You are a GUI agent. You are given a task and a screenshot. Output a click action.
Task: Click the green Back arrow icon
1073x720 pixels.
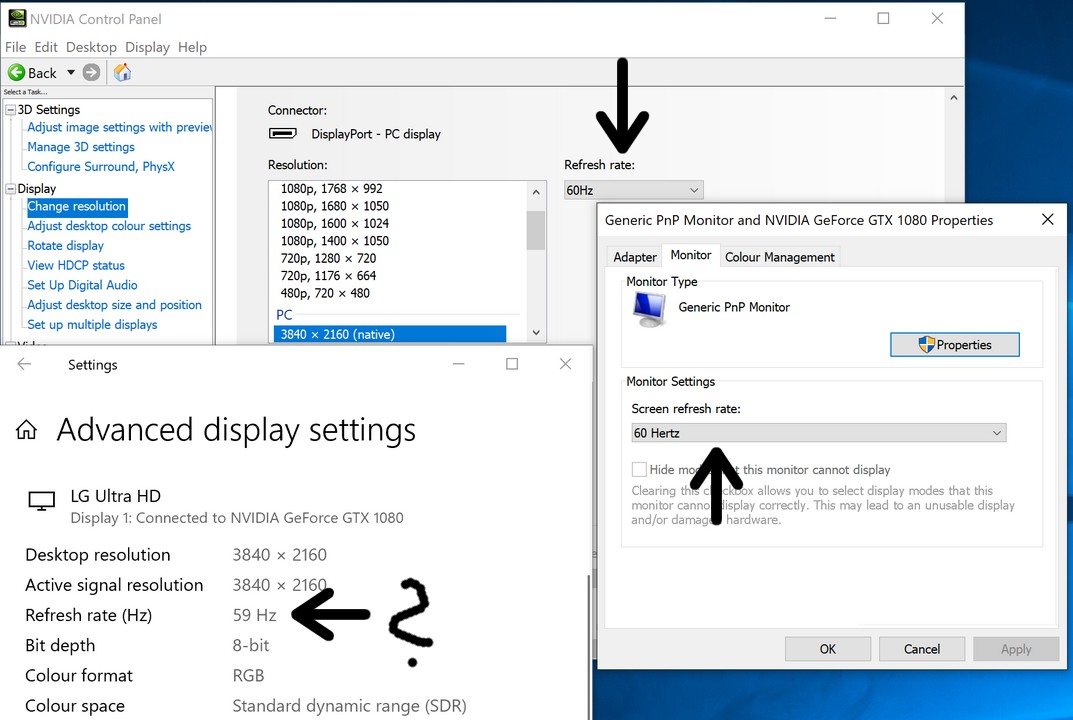point(16,72)
